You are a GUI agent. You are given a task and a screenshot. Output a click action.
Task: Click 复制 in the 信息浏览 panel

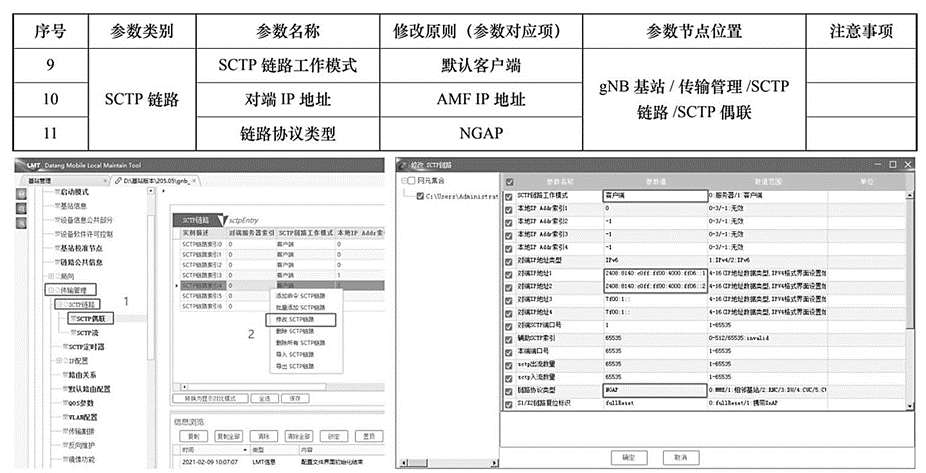(x=194, y=436)
